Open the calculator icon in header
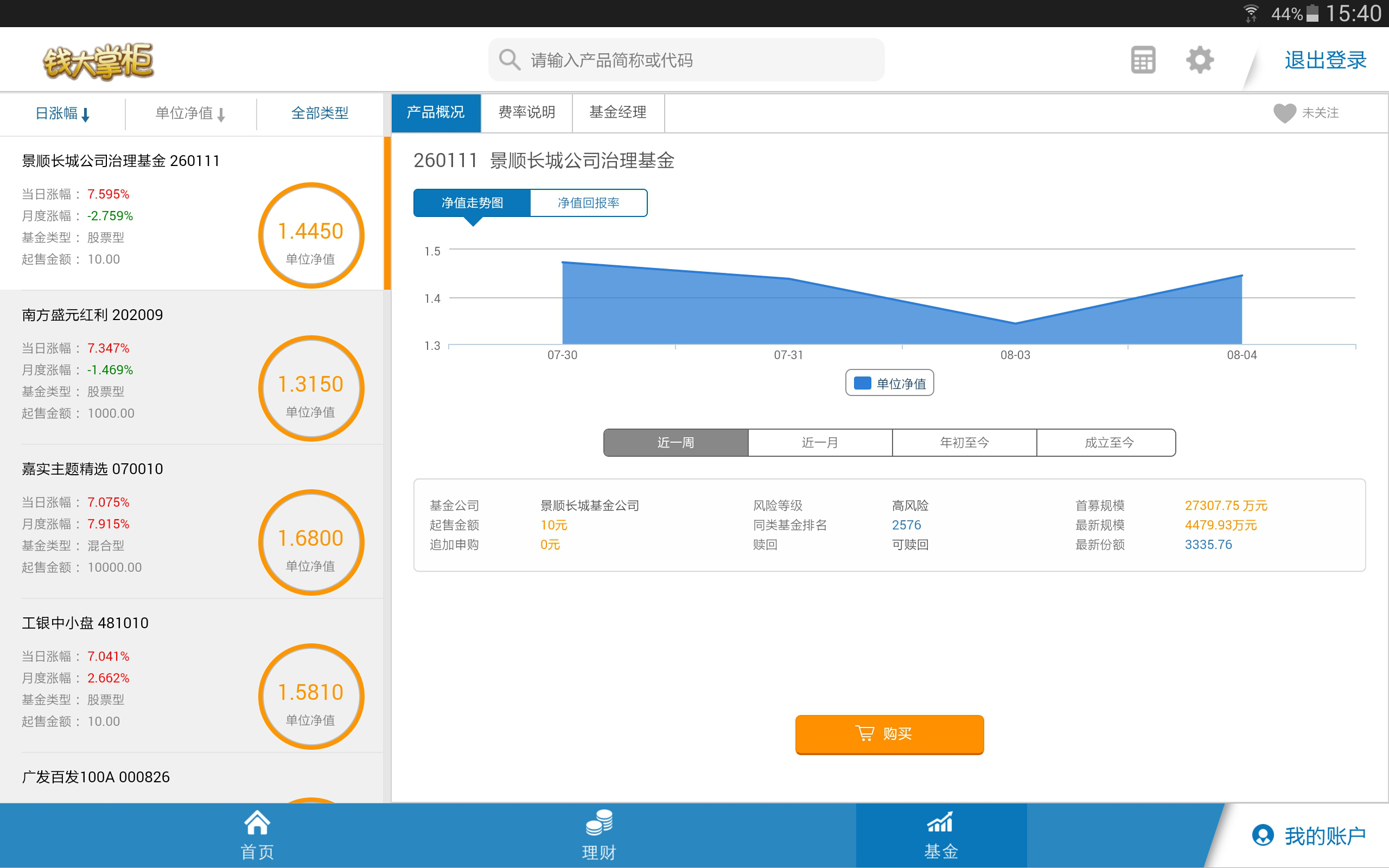1389x868 pixels. [x=1143, y=60]
